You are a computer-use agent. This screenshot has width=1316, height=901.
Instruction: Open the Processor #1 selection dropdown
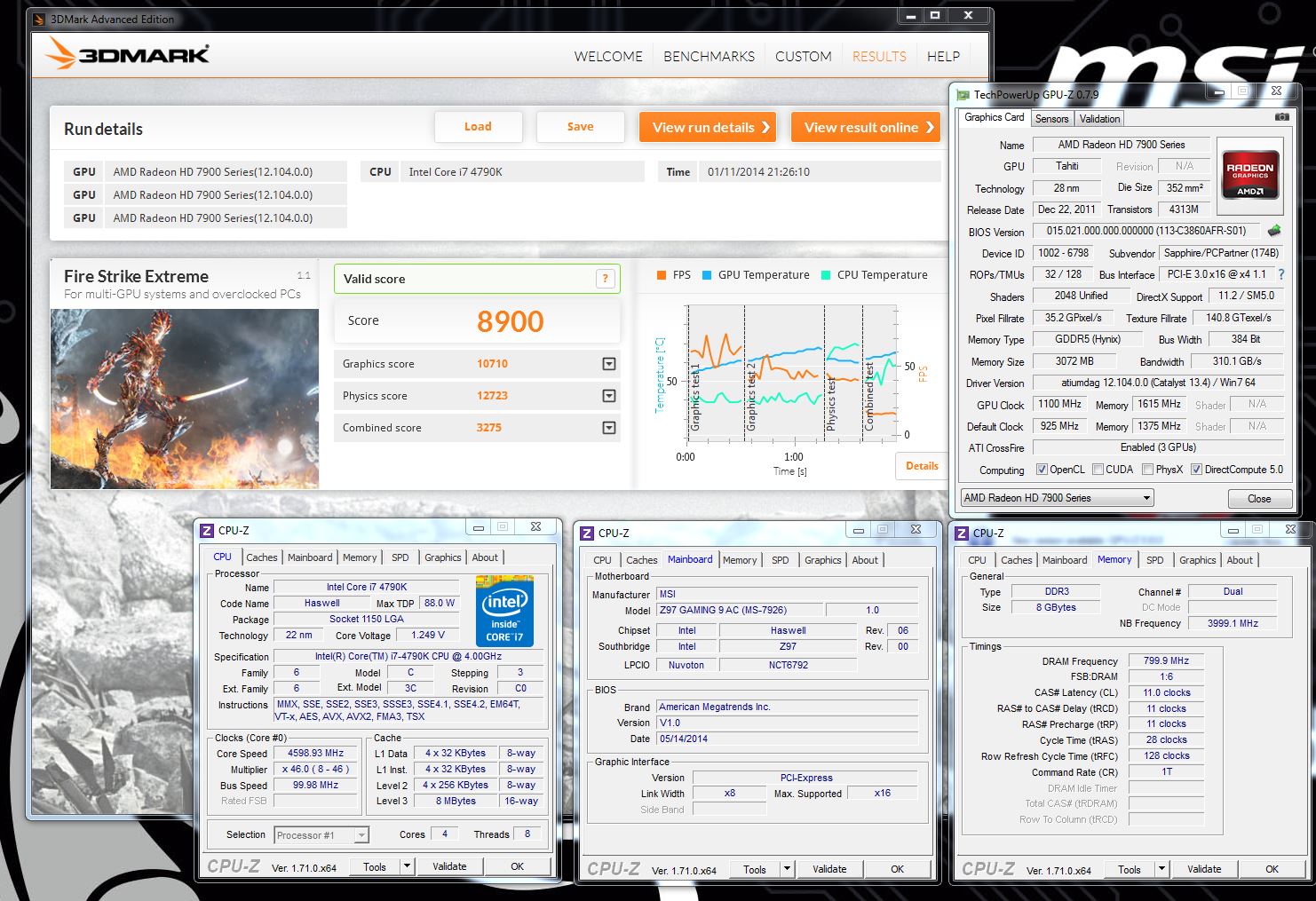coord(321,835)
